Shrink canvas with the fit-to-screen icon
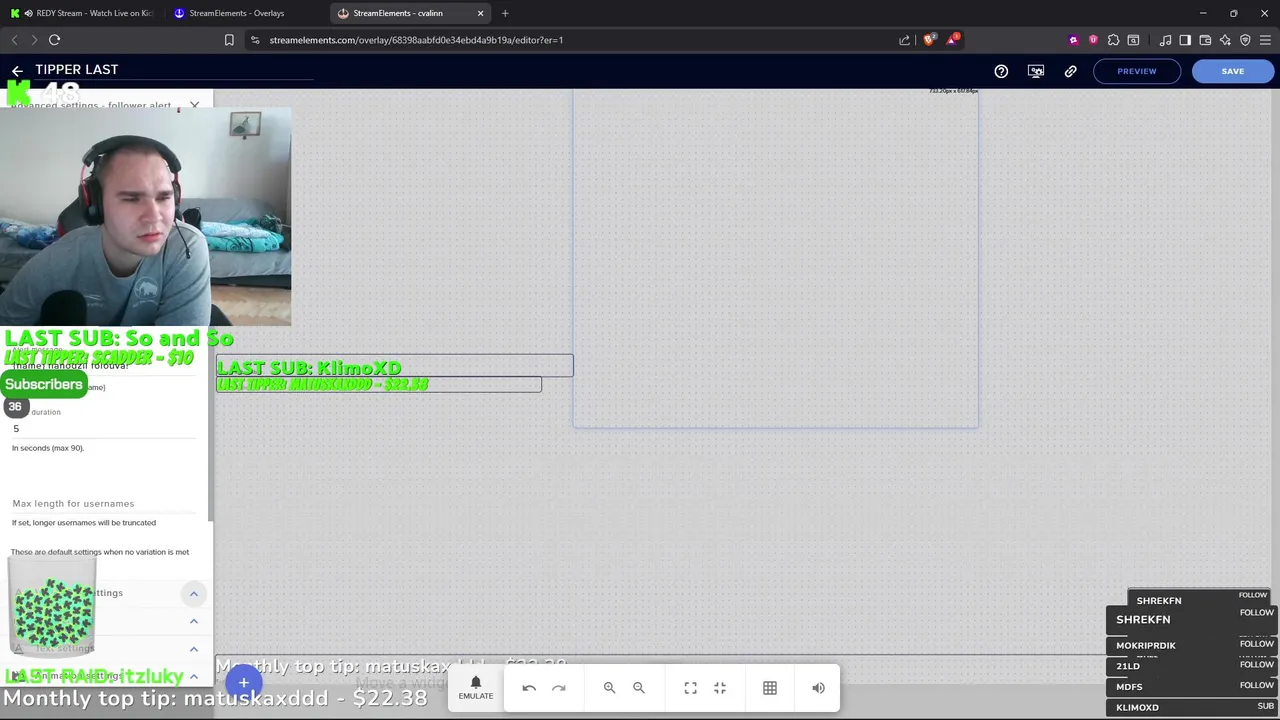 click(720, 688)
